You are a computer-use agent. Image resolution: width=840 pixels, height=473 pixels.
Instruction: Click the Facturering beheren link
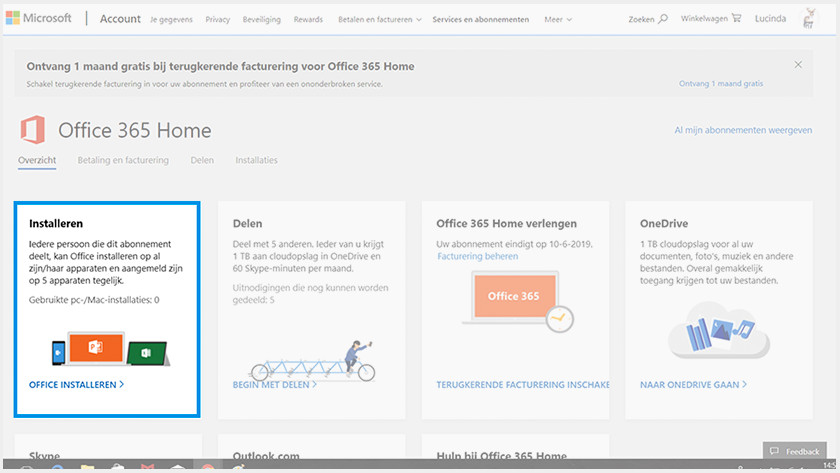point(478,256)
